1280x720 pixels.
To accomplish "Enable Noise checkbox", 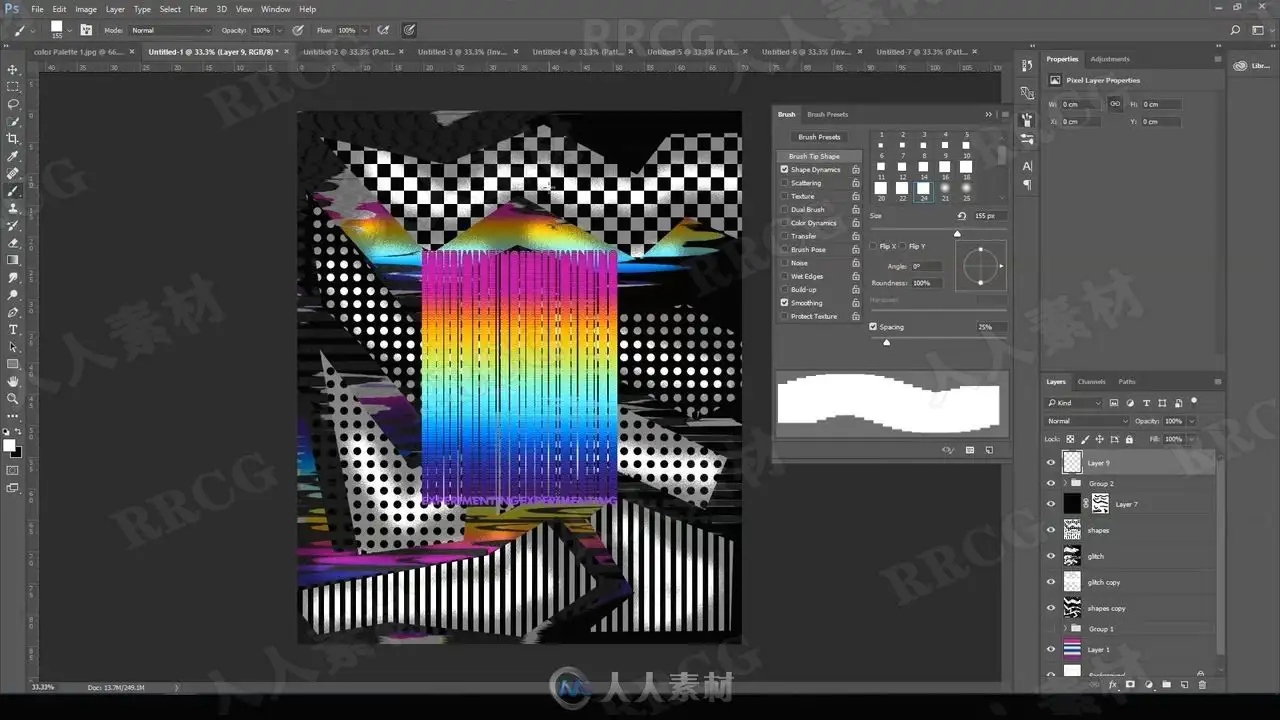I will [x=784, y=263].
